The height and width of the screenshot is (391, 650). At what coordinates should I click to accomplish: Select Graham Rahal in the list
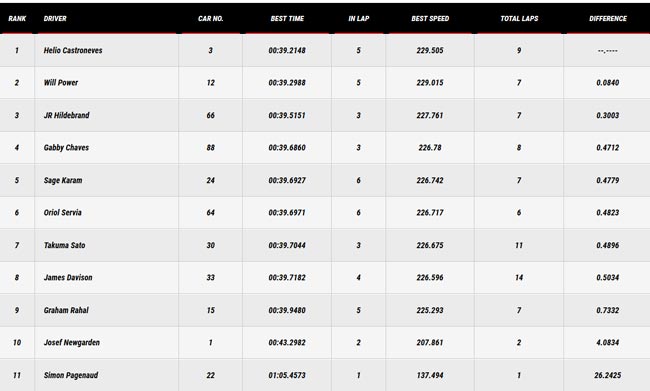pyautogui.click(x=66, y=310)
